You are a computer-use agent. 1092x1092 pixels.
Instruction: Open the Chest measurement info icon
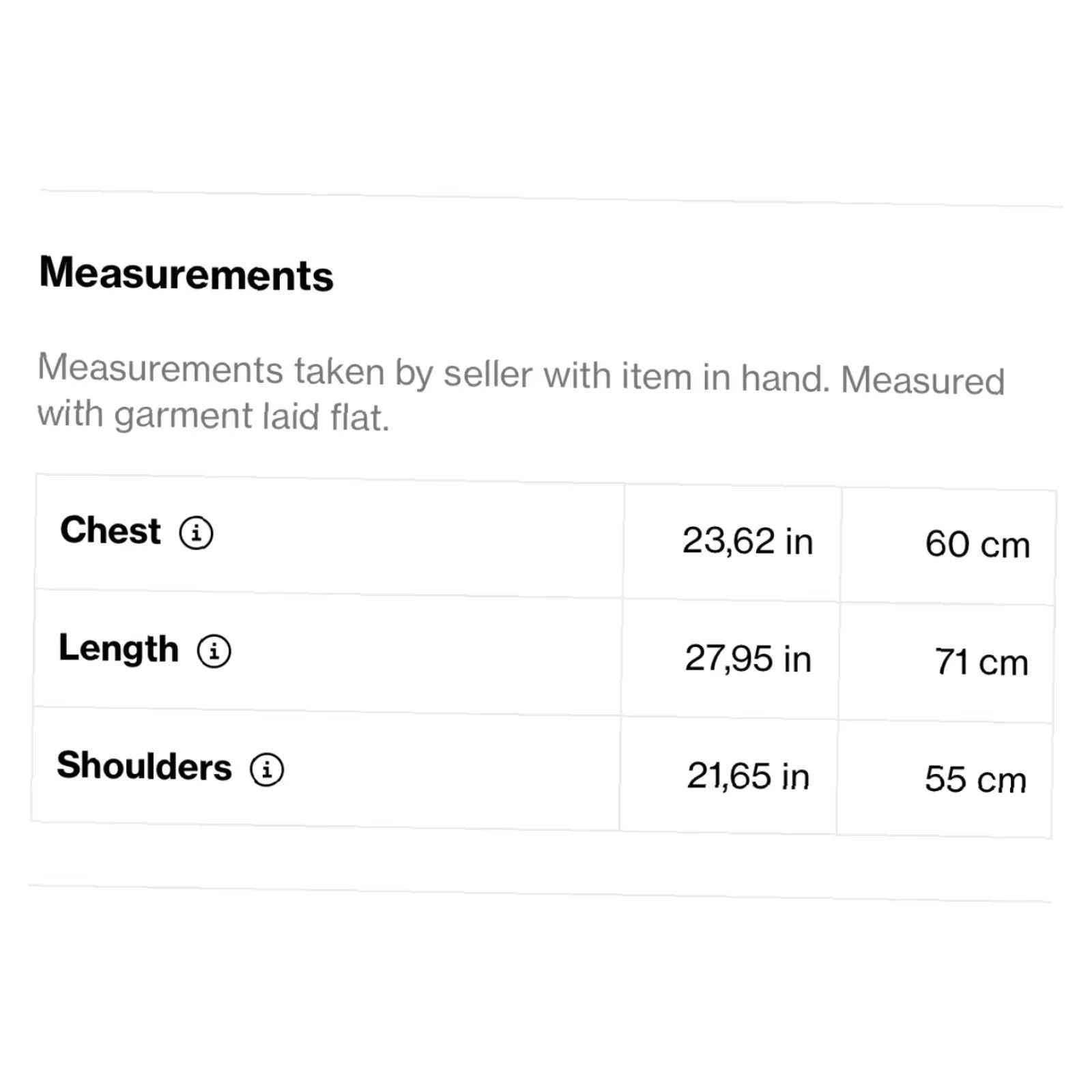pos(197,532)
